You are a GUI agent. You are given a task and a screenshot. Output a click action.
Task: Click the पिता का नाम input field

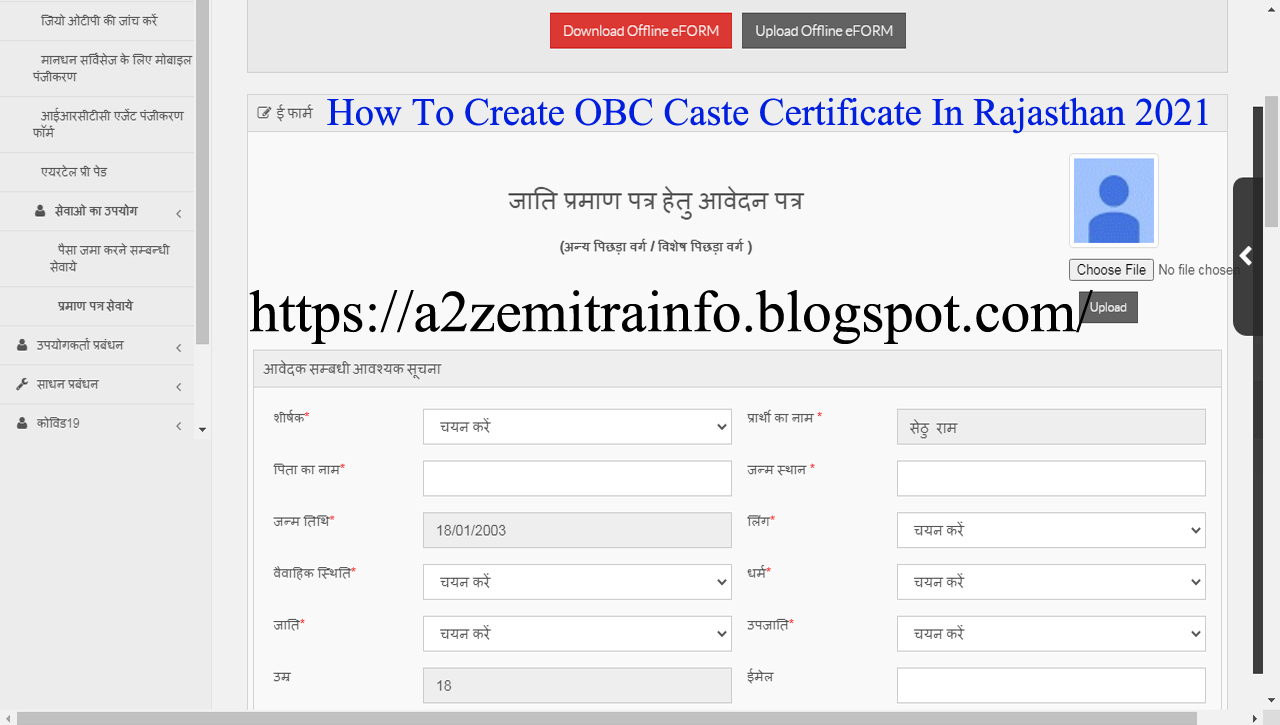click(577, 478)
